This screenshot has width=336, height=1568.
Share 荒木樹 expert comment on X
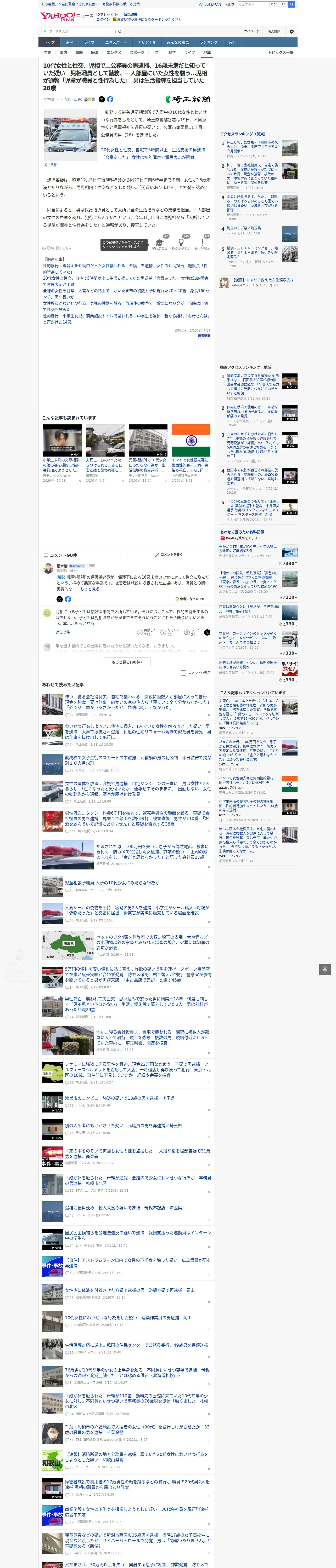pos(60,599)
